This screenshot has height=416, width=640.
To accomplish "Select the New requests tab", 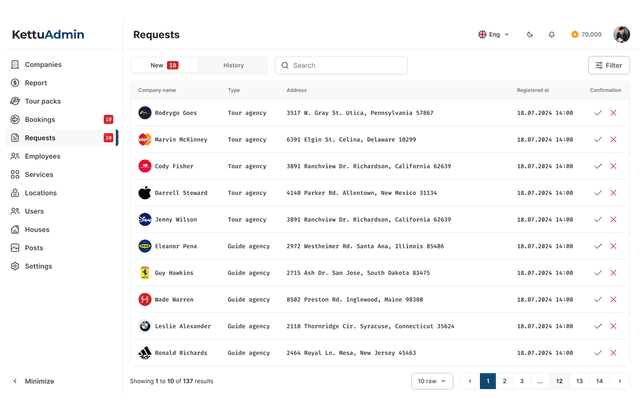I will 164,65.
